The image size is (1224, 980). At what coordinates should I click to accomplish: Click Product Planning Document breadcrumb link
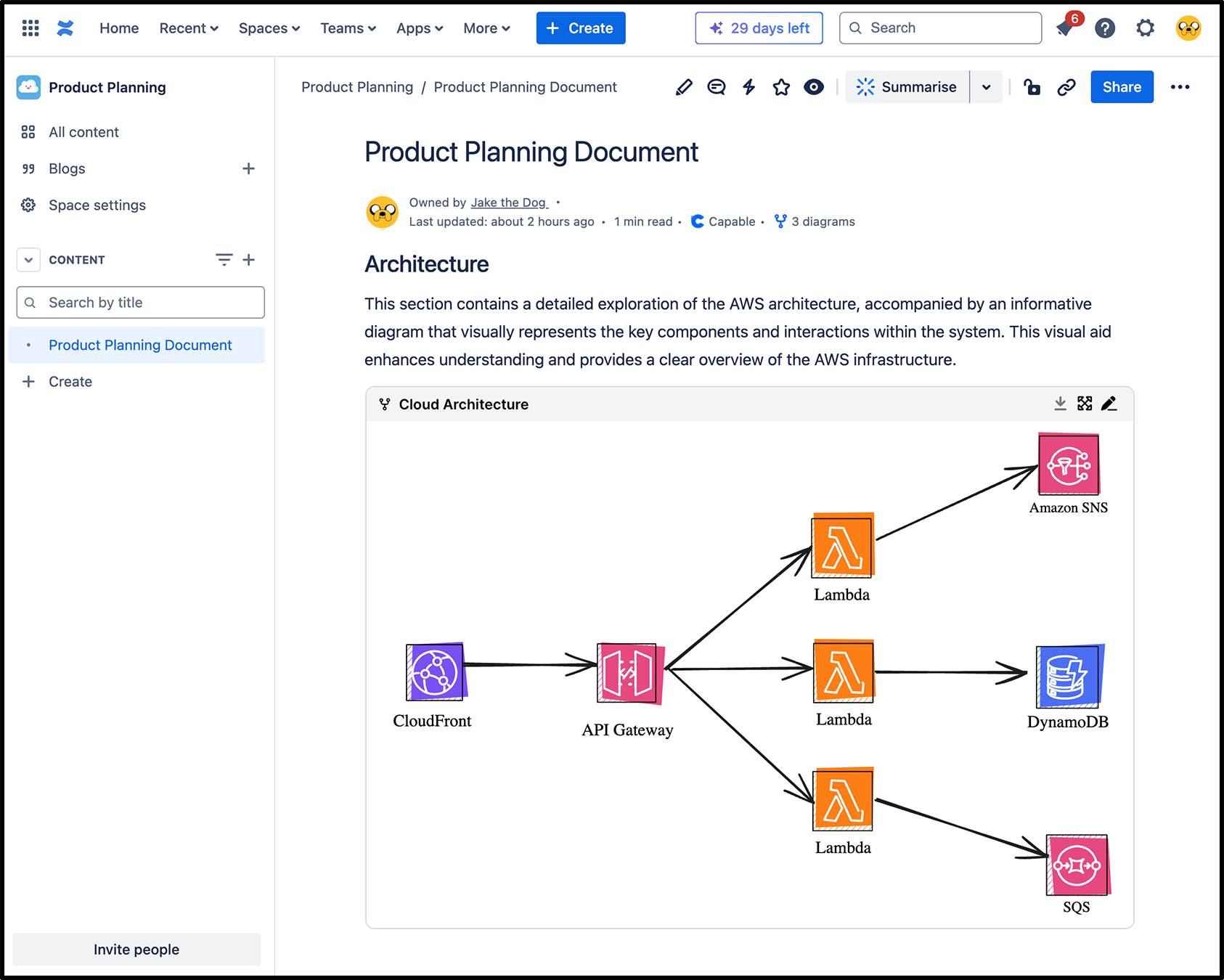(525, 87)
